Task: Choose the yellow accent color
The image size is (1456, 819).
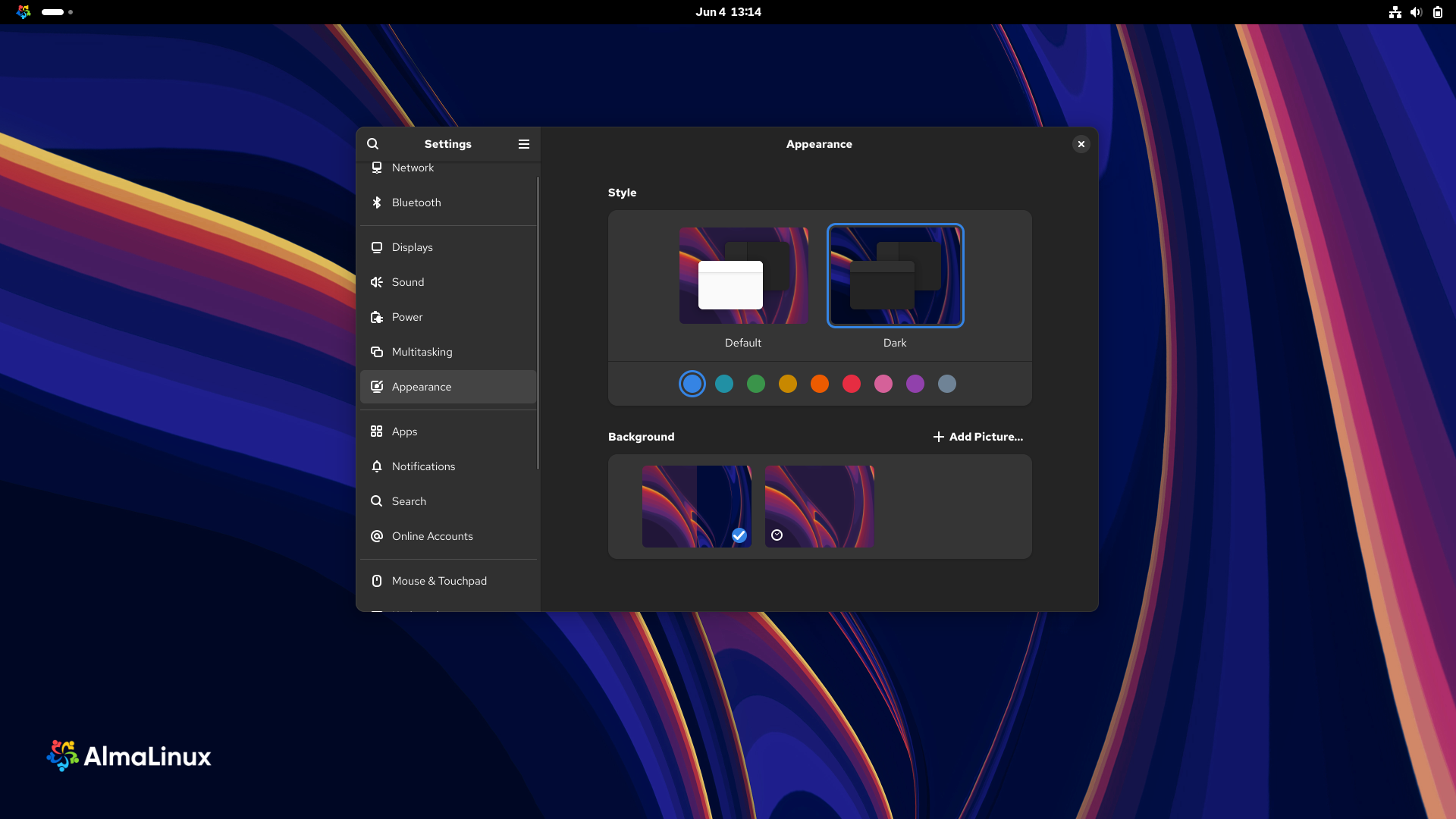Action: coord(788,384)
